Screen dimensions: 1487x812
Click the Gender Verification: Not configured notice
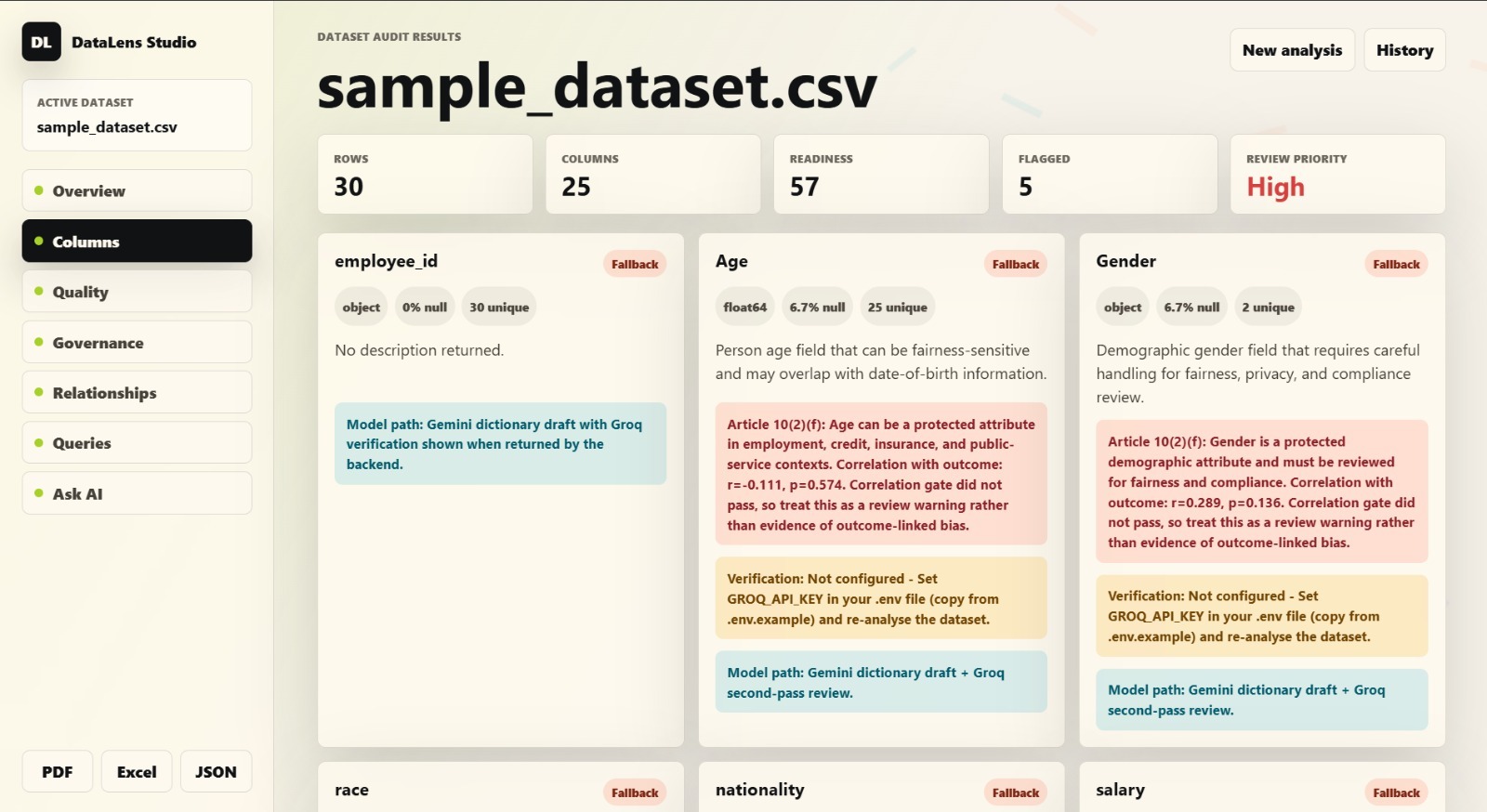point(1262,616)
